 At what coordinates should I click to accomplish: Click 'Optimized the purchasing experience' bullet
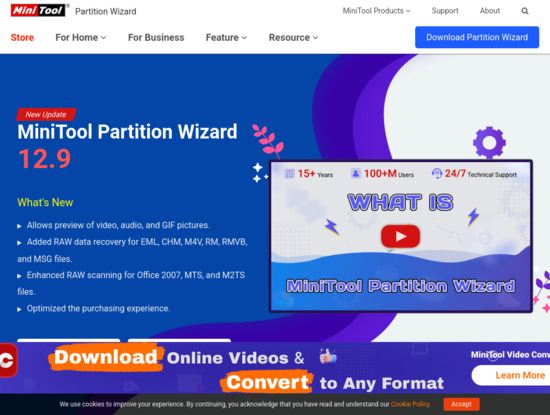(98, 309)
